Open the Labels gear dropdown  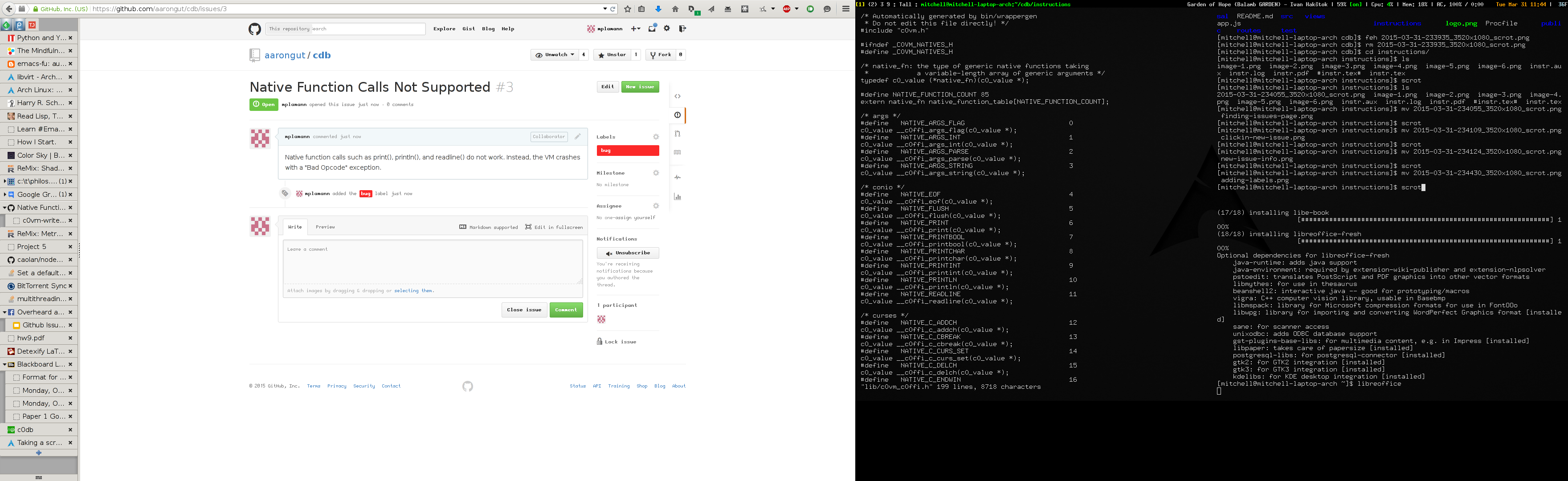click(656, 137)
